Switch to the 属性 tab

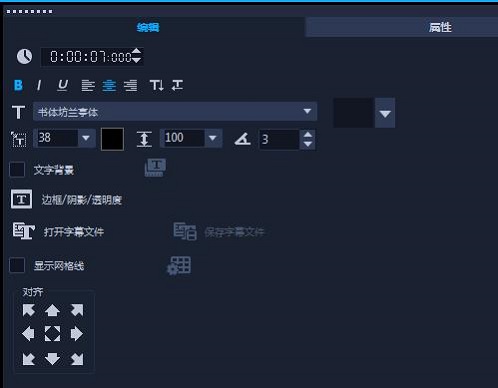click(x=440, y=27)
